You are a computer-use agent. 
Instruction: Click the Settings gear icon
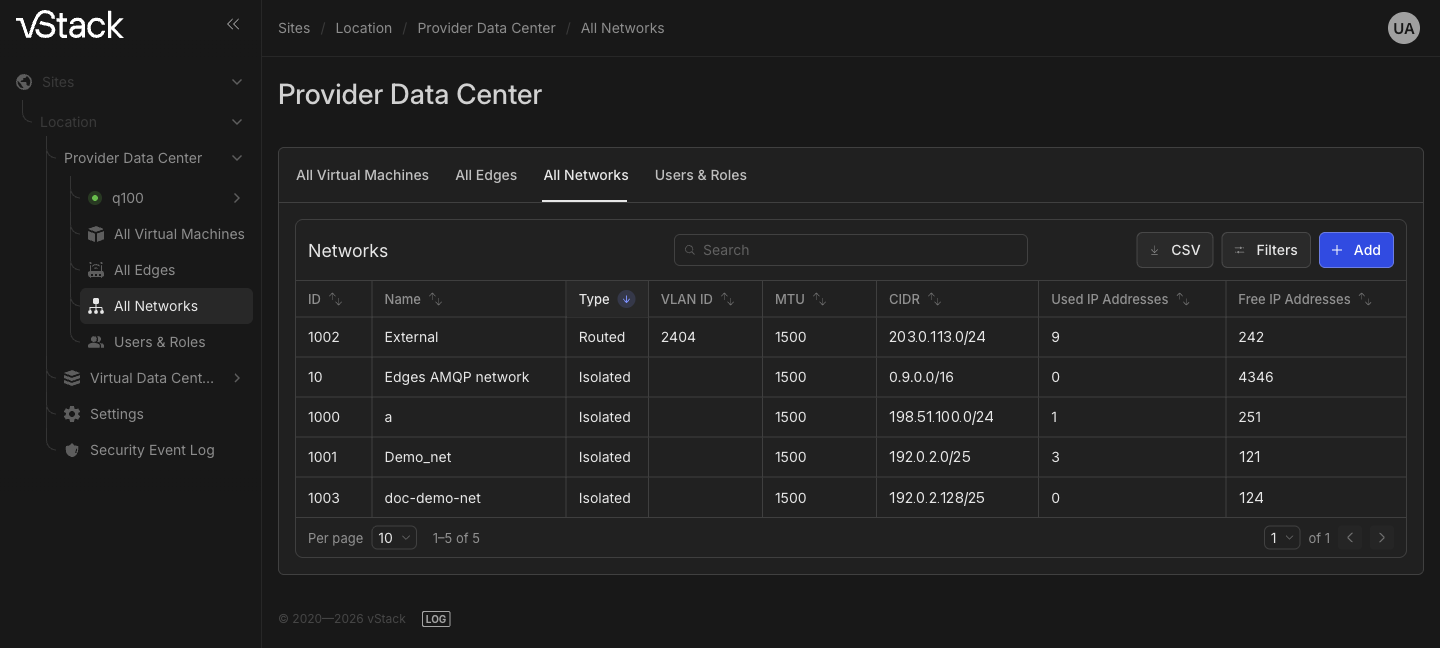click(72, 414)
